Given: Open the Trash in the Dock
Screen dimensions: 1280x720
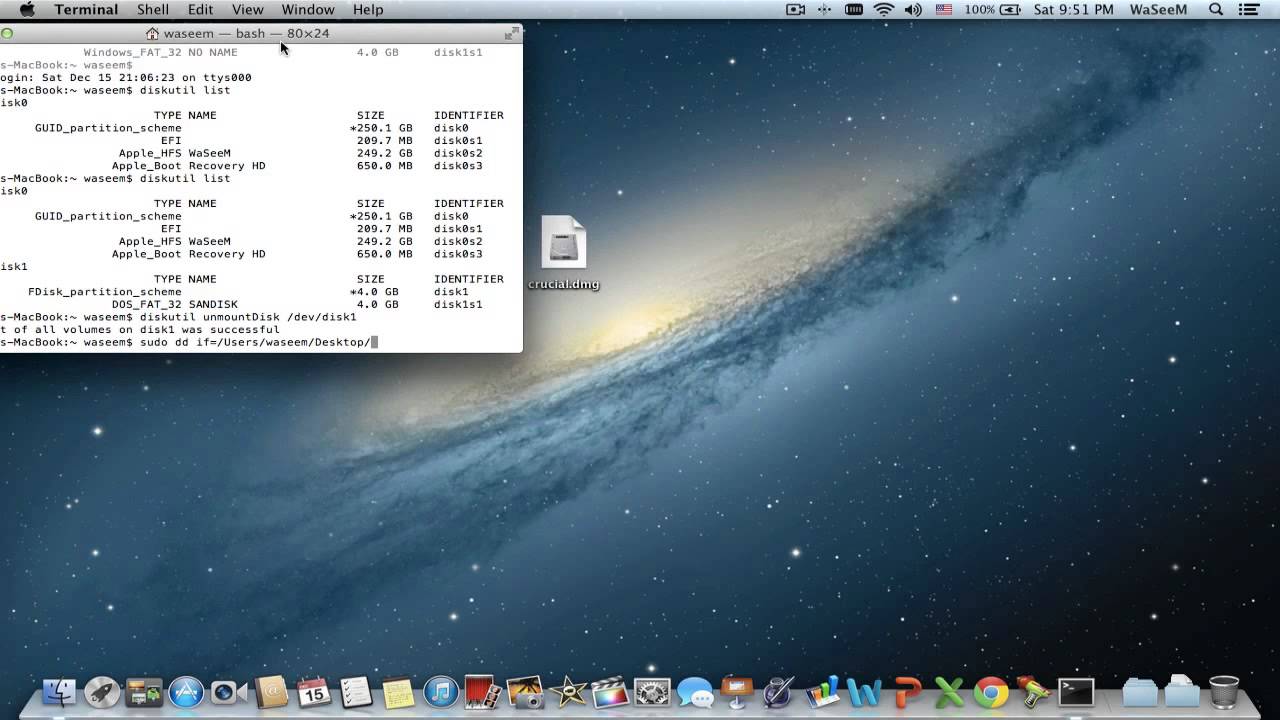Looking at the screenshot, I should 1224,691.
